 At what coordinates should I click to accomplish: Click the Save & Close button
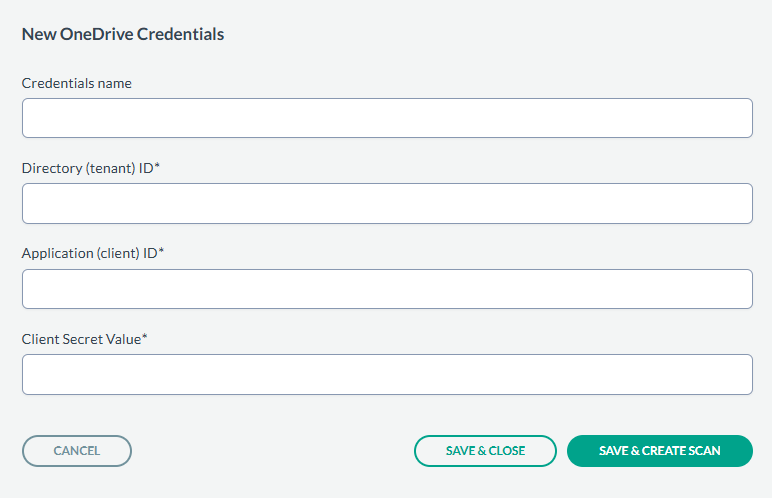coord(485,451)
